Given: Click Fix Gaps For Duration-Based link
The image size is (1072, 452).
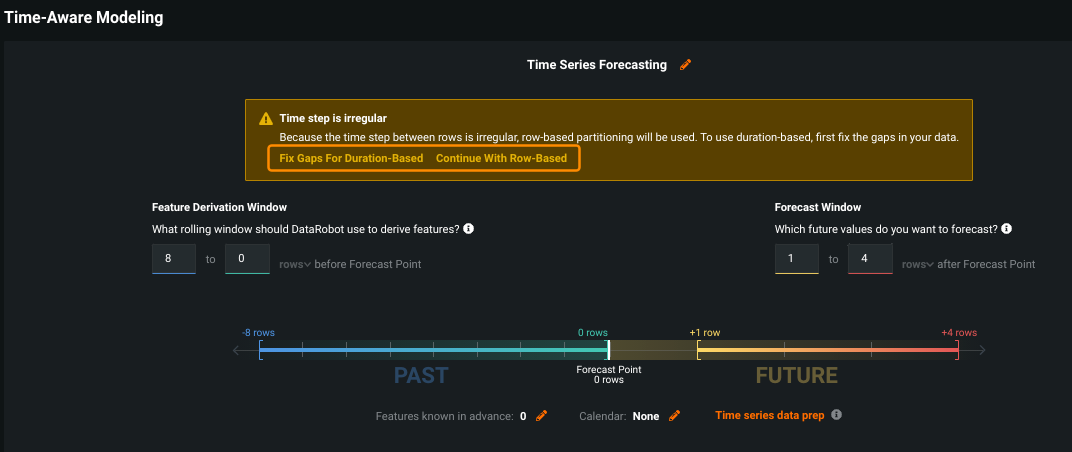Looking at the screenshot, I should tap(351, 158).
